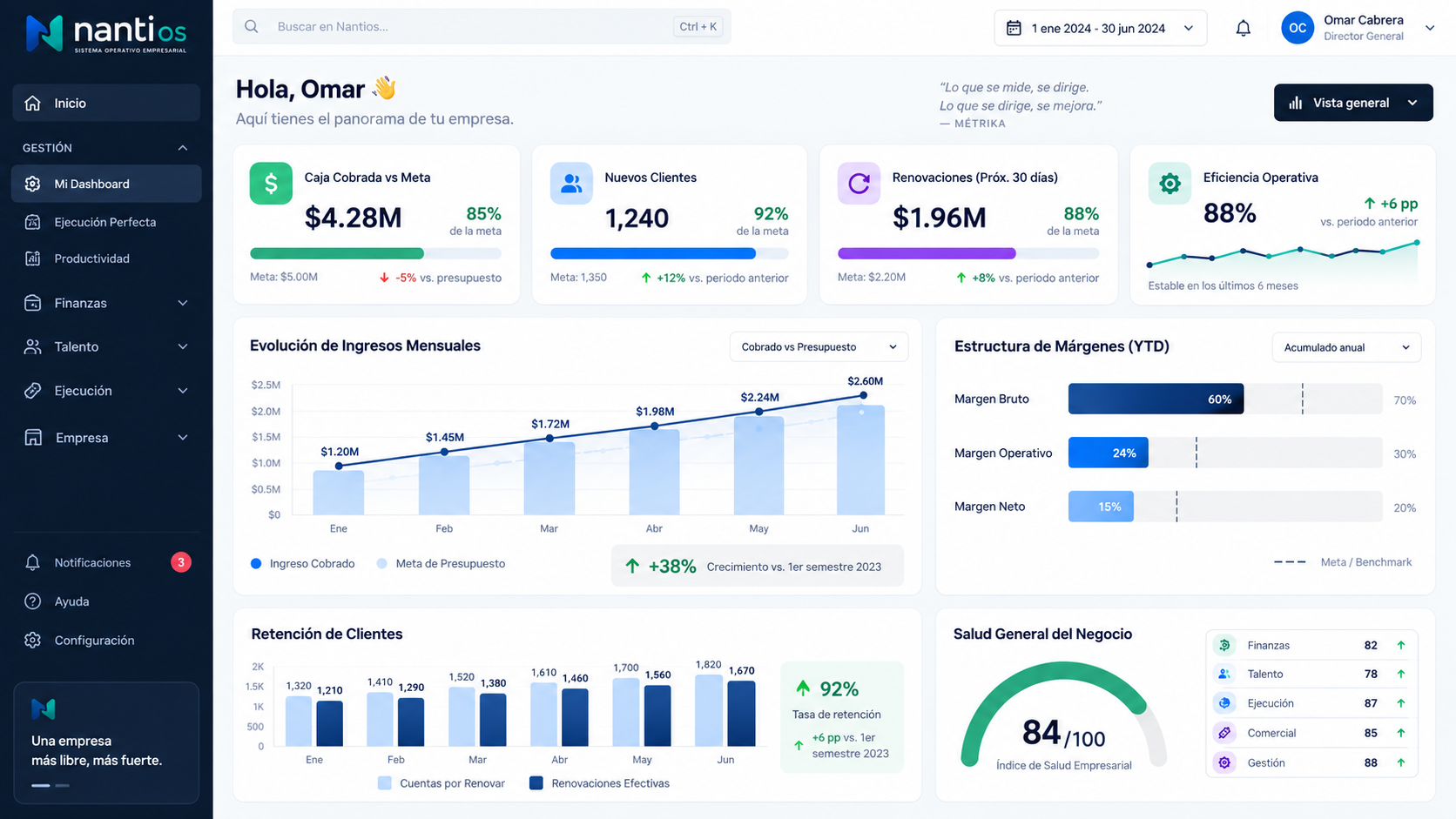Open user menu chevron beside Omar Cabrera

tap(1429, 28)
